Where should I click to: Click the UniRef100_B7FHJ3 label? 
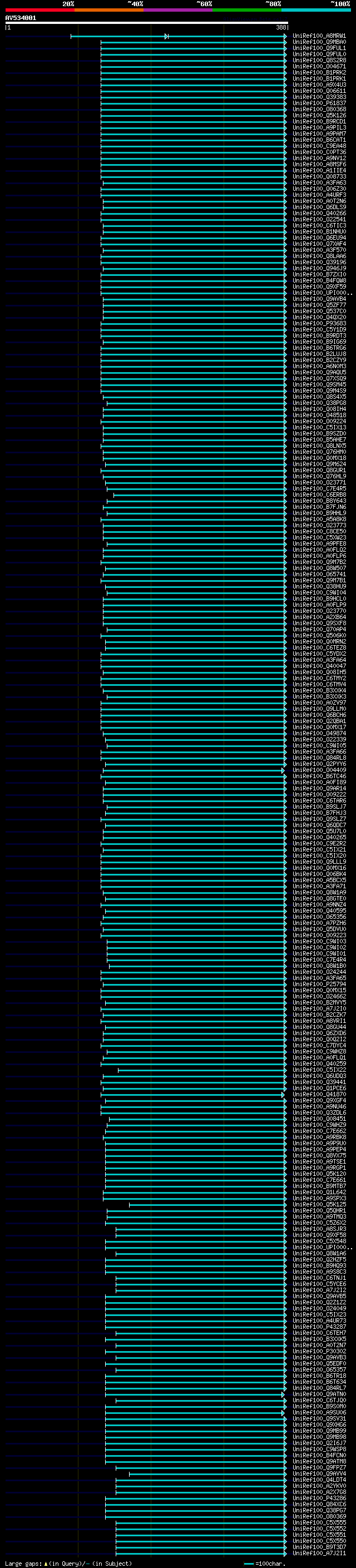click(319, 813)
